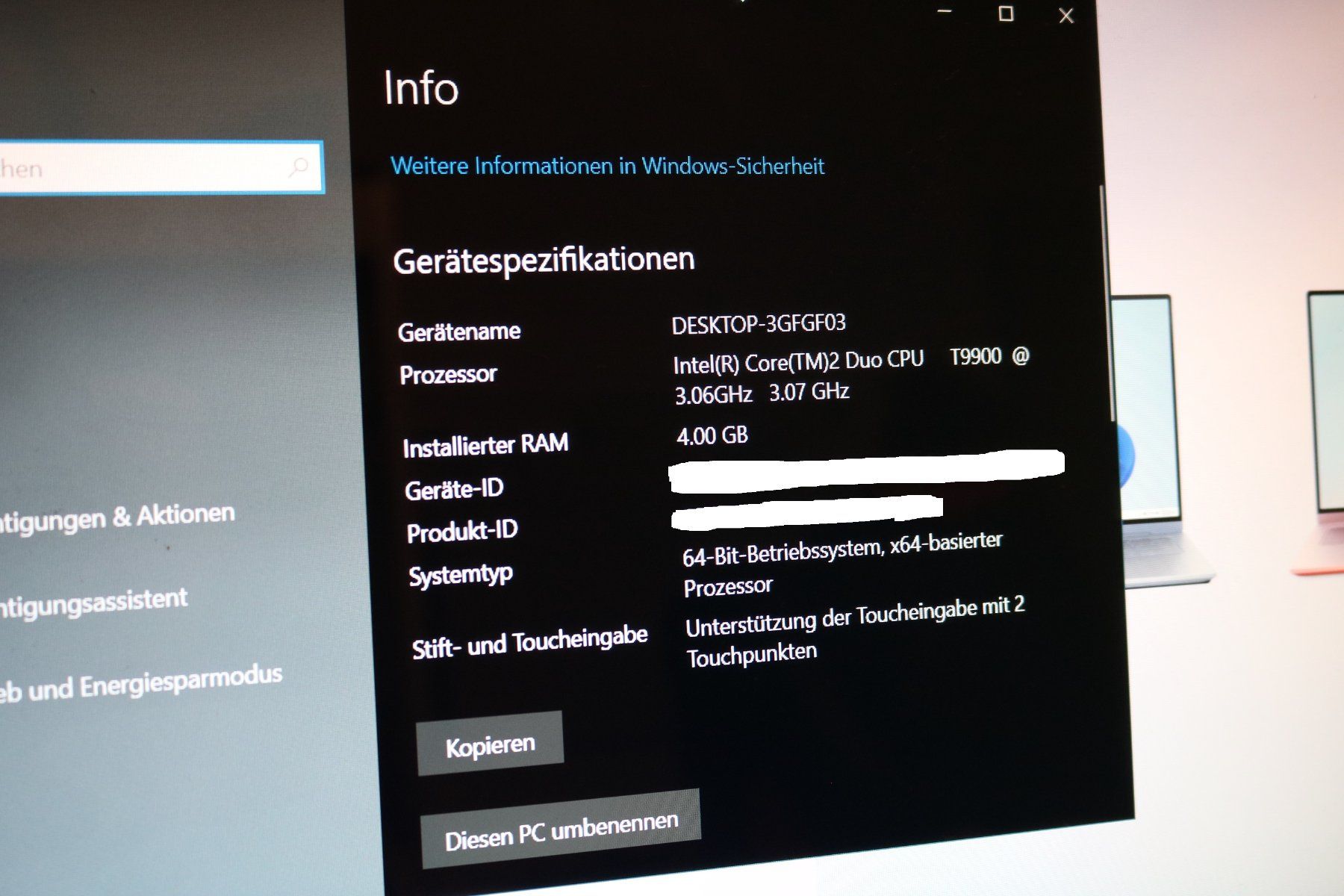Select the Intel(R) Core(TM)2 Duo CPU text

pos(798,361)
